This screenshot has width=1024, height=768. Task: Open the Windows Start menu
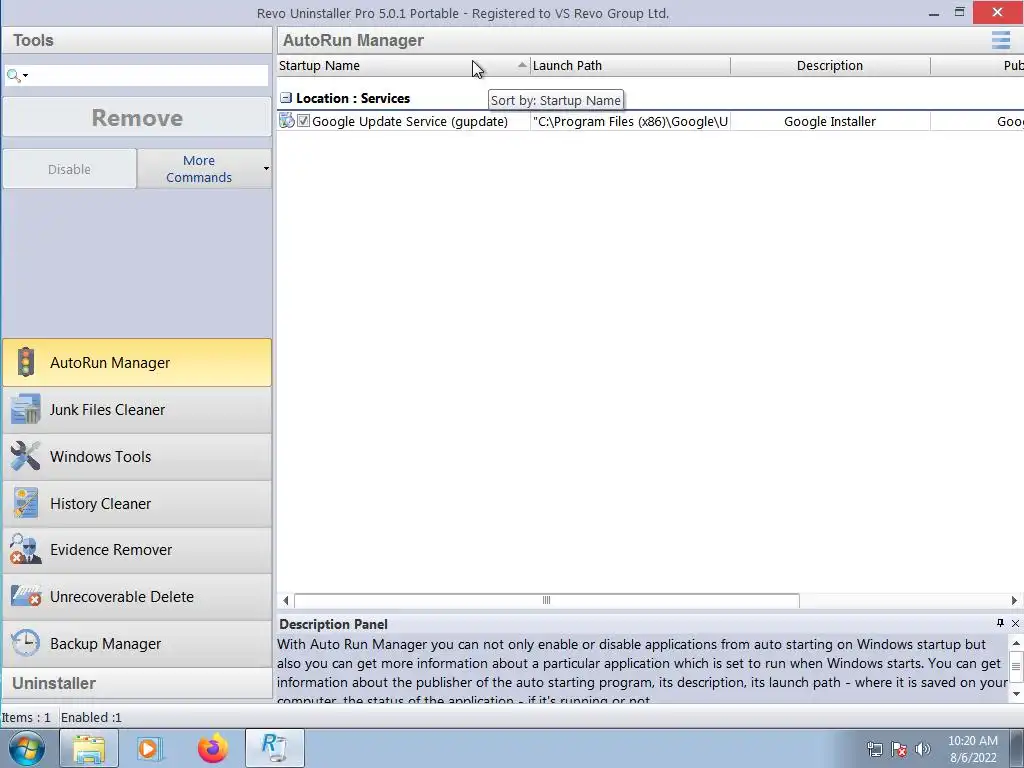click(x=27, y=748)
